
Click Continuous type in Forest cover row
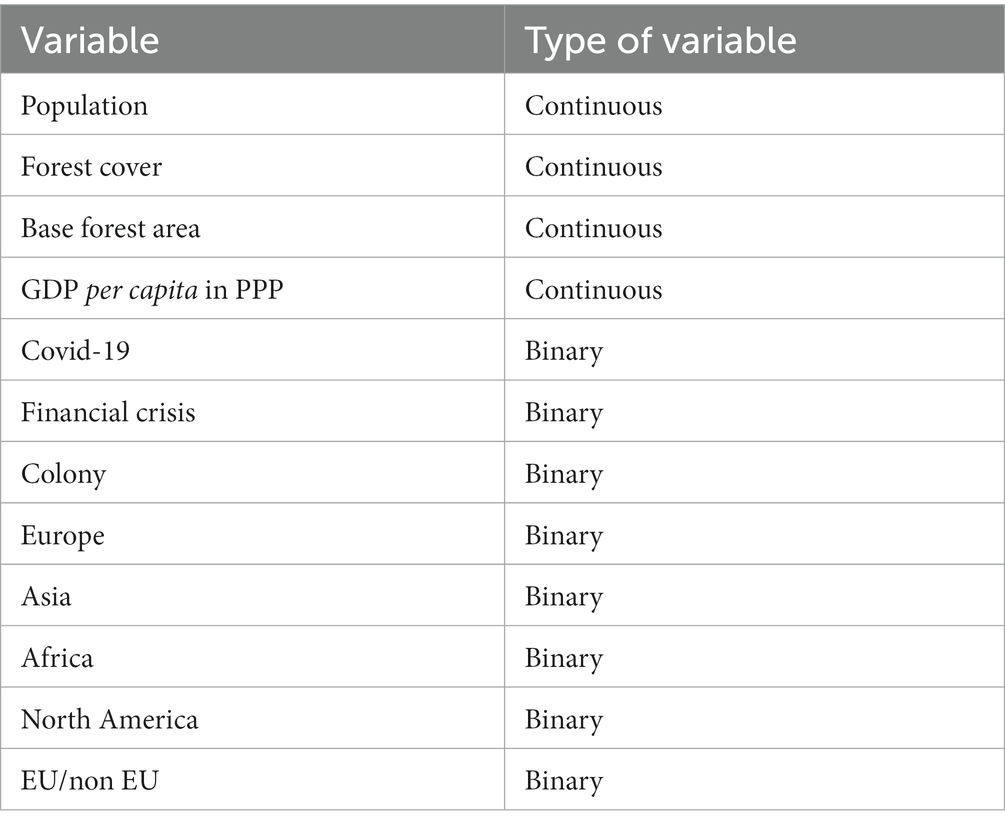pyautogui.click(x=594, y=167)
